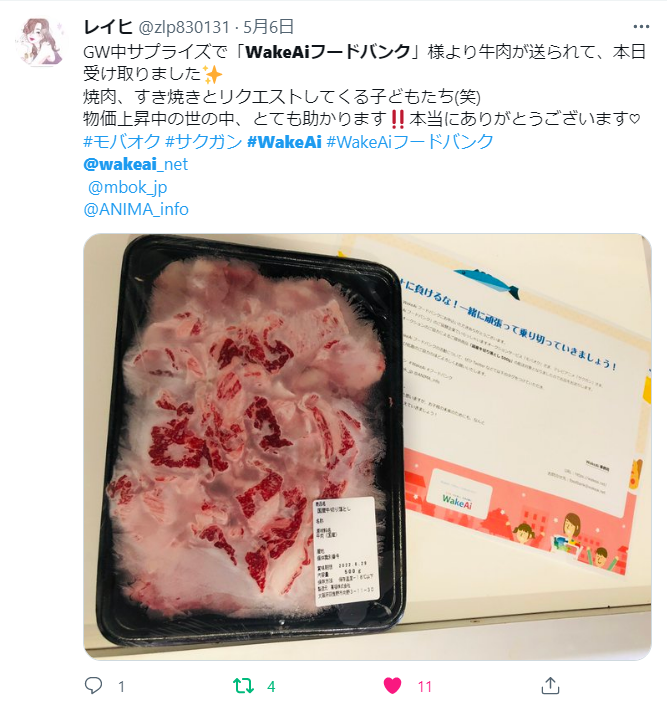Click the retweet count 4

271,686
